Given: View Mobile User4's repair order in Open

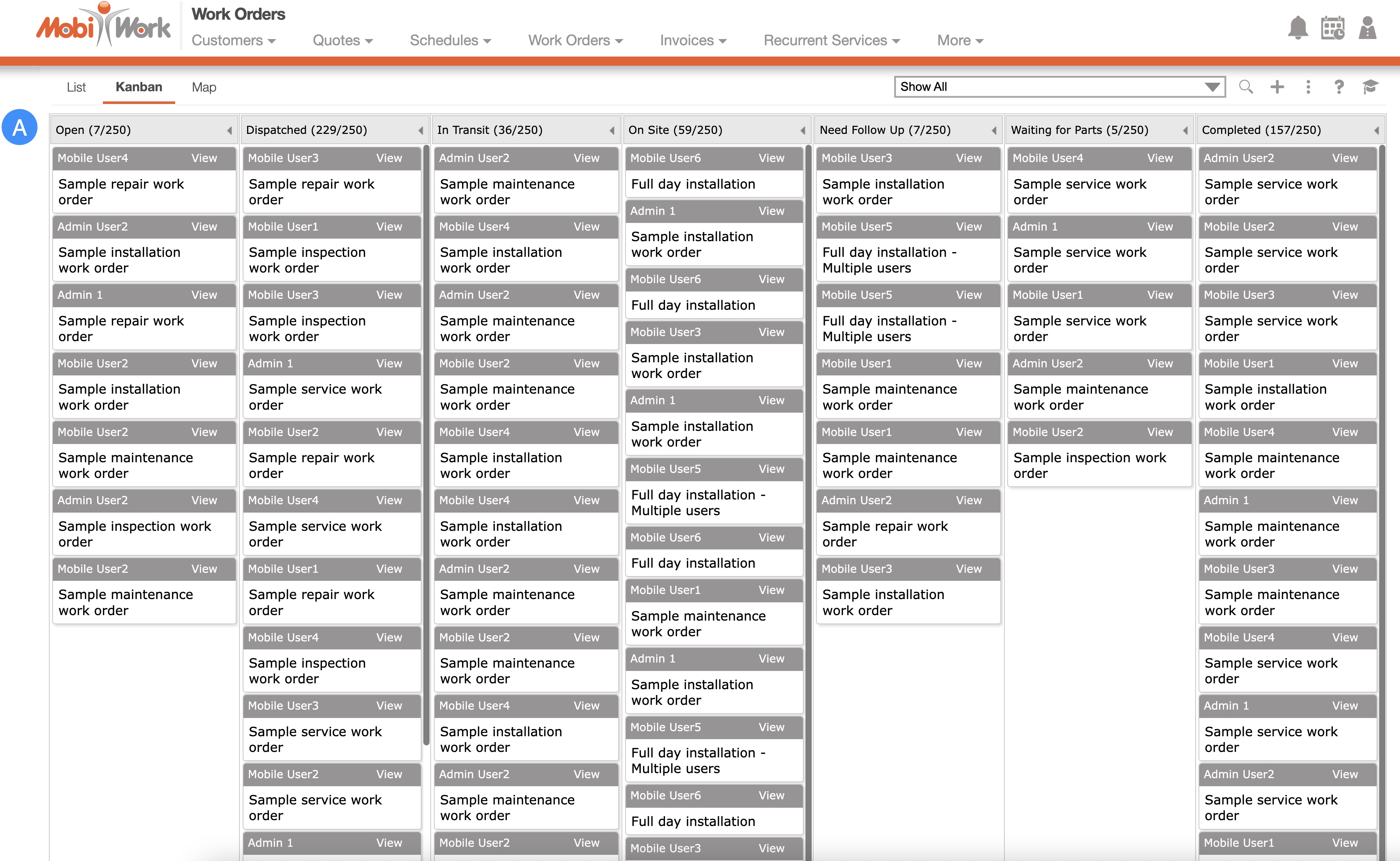Looking at the screenshot, I should 204,158.
